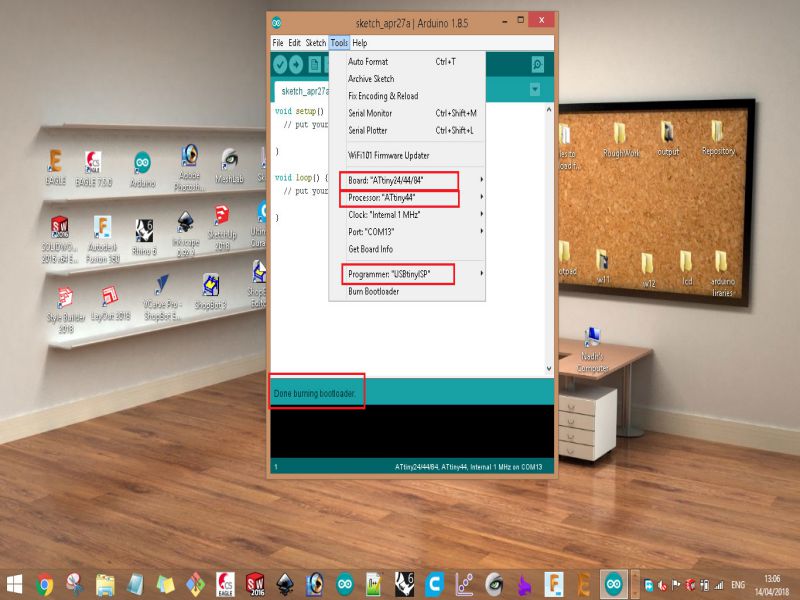Click the editor scrollbar down arrow

(x=549, y=368)
